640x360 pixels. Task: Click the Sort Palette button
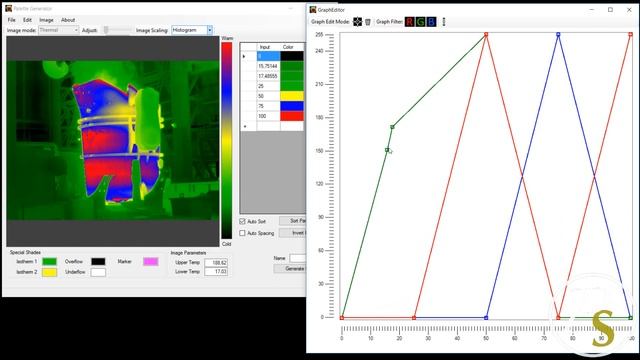coord(293,221)
